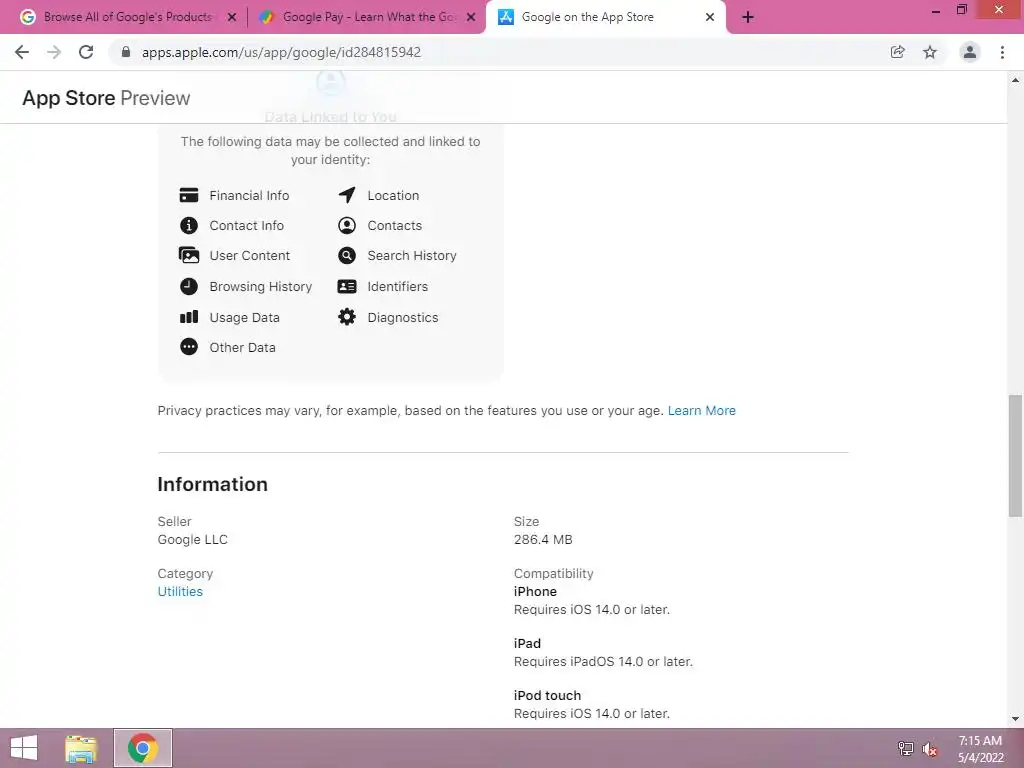Go forward in browser history
Viewport: 1024px width, 768px height.
pos(54,52)
